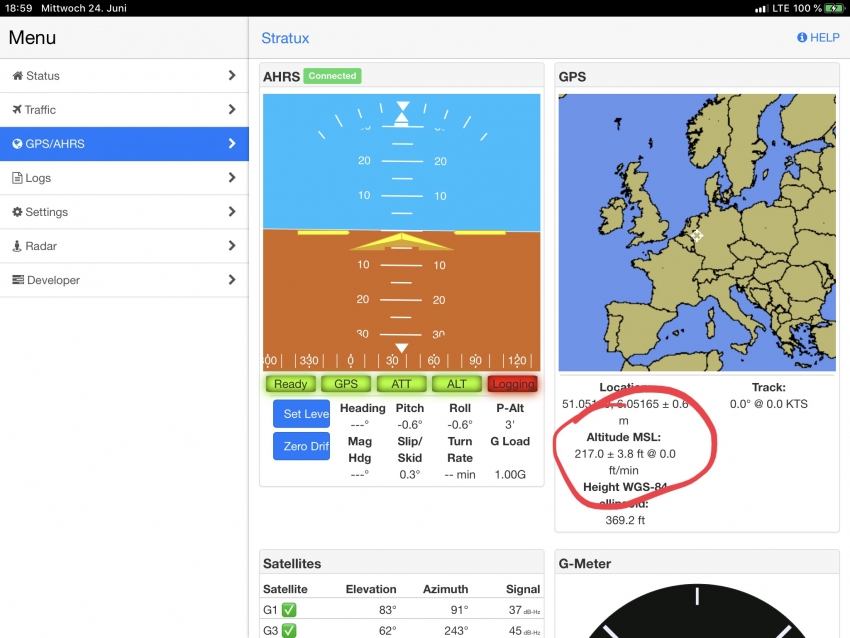This screenshot has height=638, width=850.
Task: Click the green Ready status indicator
Action: [x=291, y=384]
